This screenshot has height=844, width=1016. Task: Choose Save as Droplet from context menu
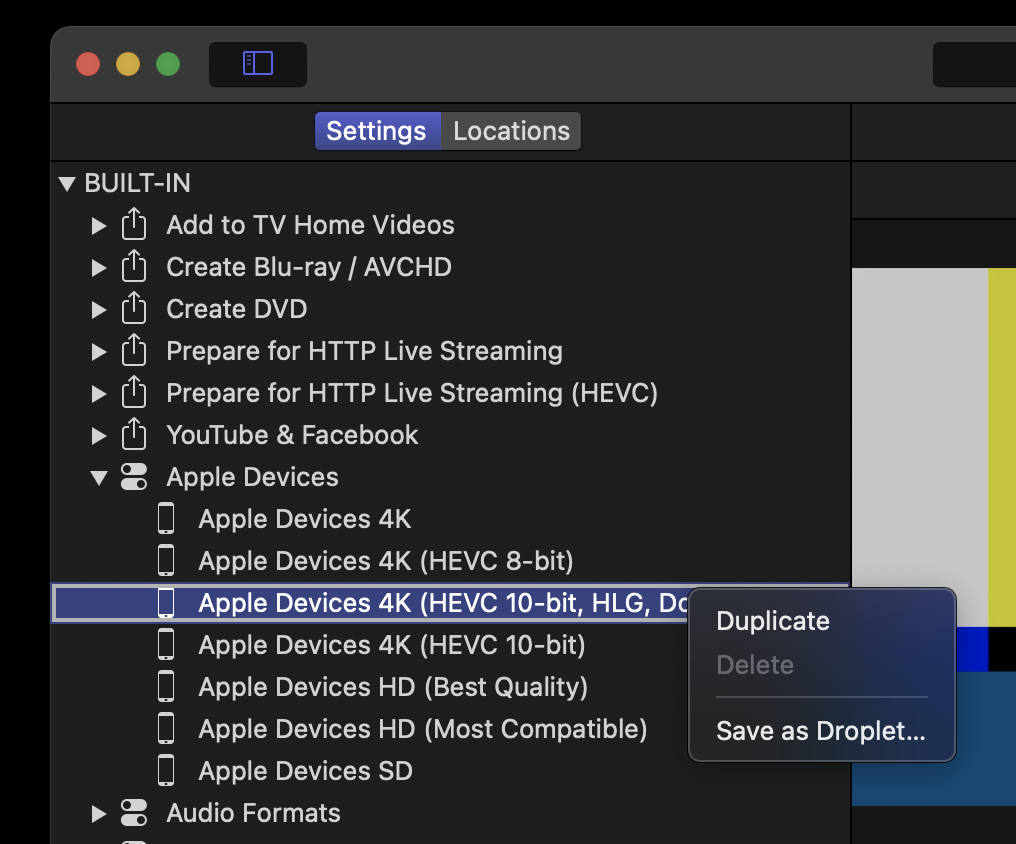point(820,731)
